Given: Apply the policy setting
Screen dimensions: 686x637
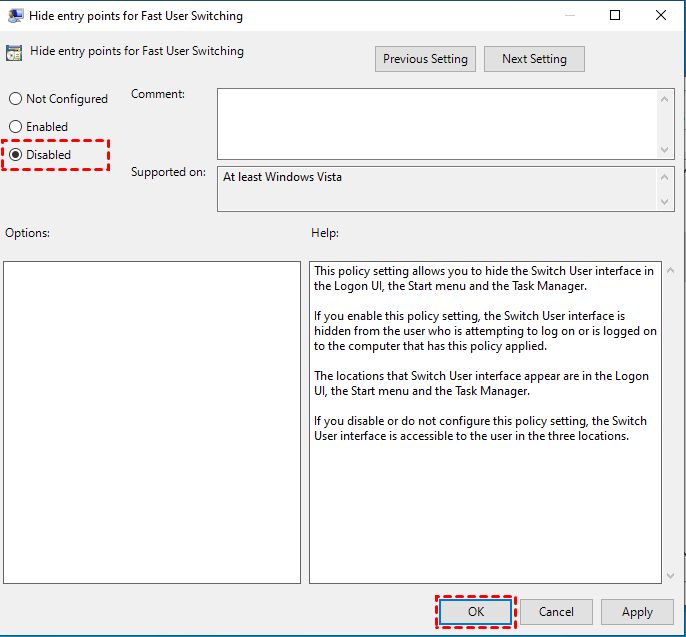Looking at the screenshot, I should (637, 612).
